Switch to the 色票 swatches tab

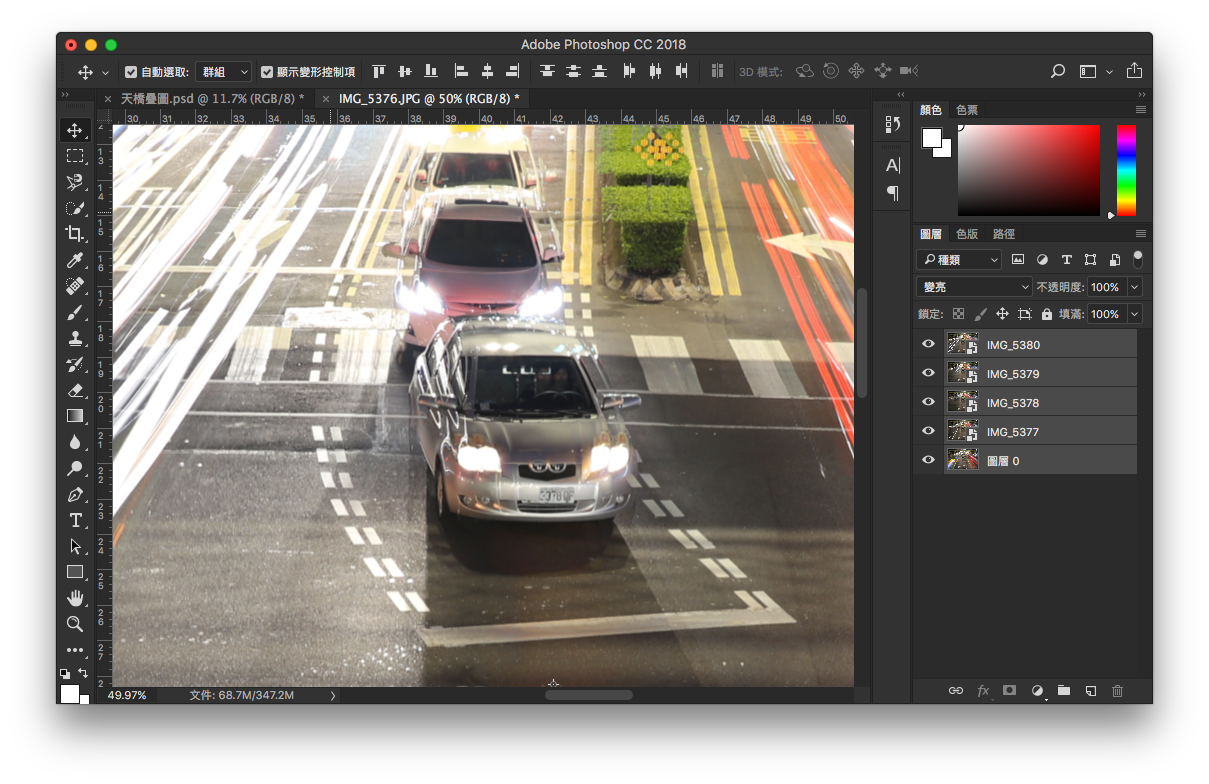pyautogui.click(x=967, y=110)
